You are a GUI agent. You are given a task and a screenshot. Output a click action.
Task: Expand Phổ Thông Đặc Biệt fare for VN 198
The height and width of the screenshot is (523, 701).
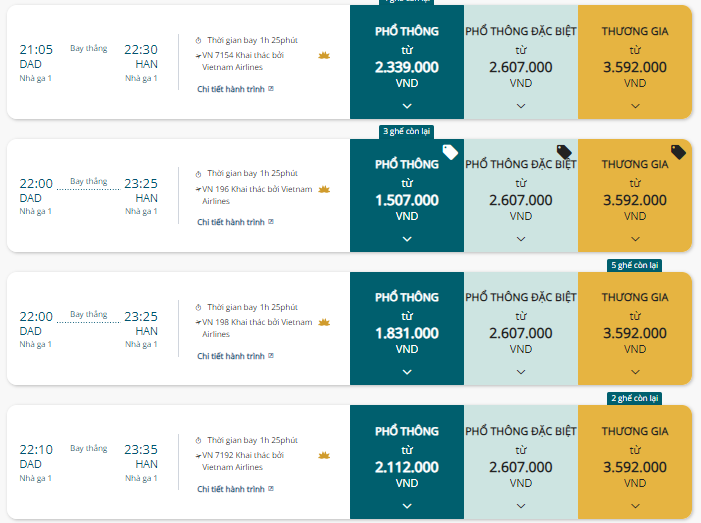point(521,372)
